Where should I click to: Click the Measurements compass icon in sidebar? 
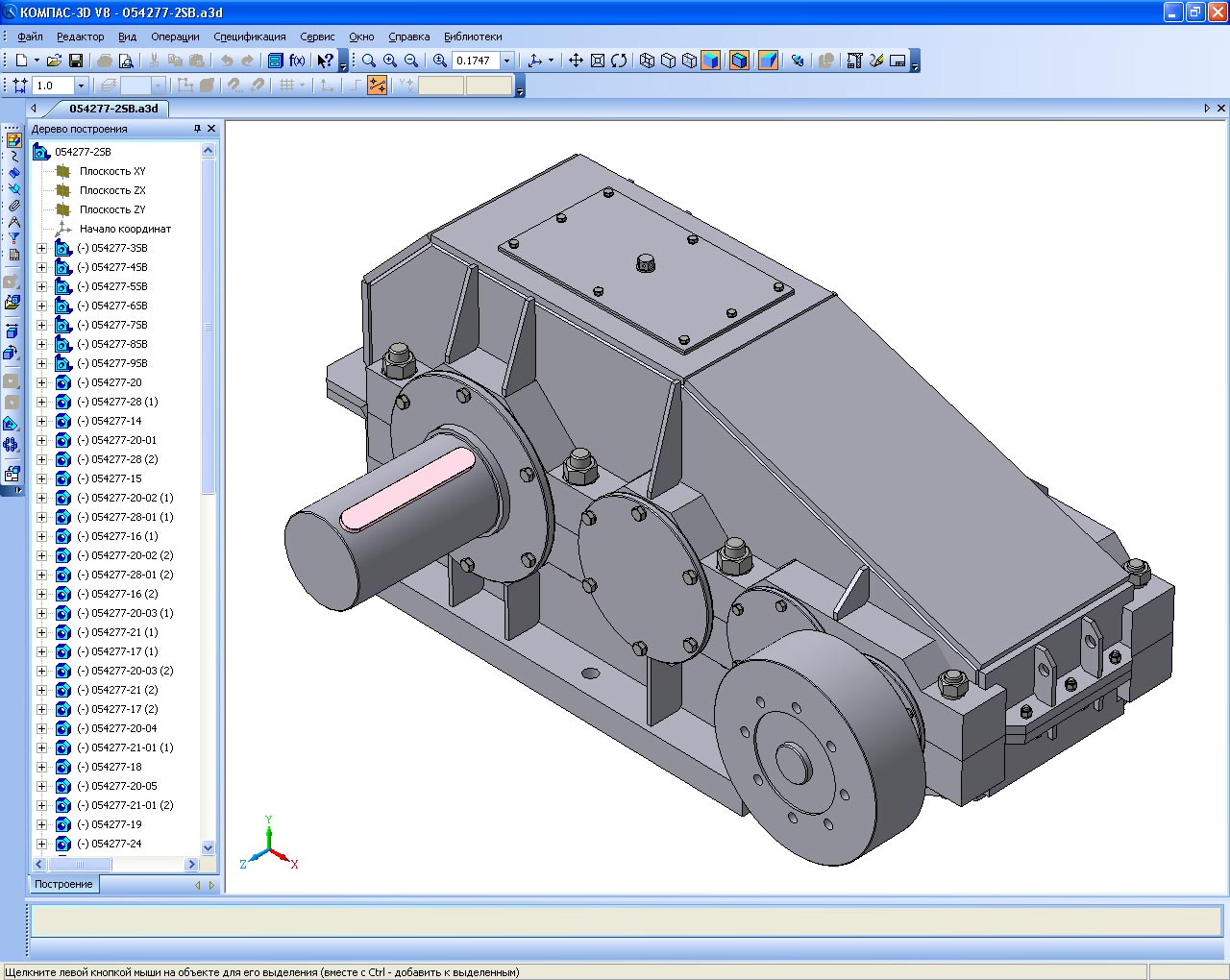(13, 222)
